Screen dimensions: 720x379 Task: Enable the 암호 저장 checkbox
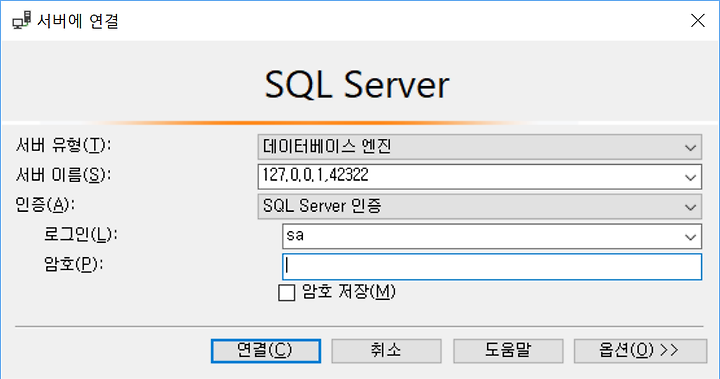pyautogui.click(x=287, y=293)
